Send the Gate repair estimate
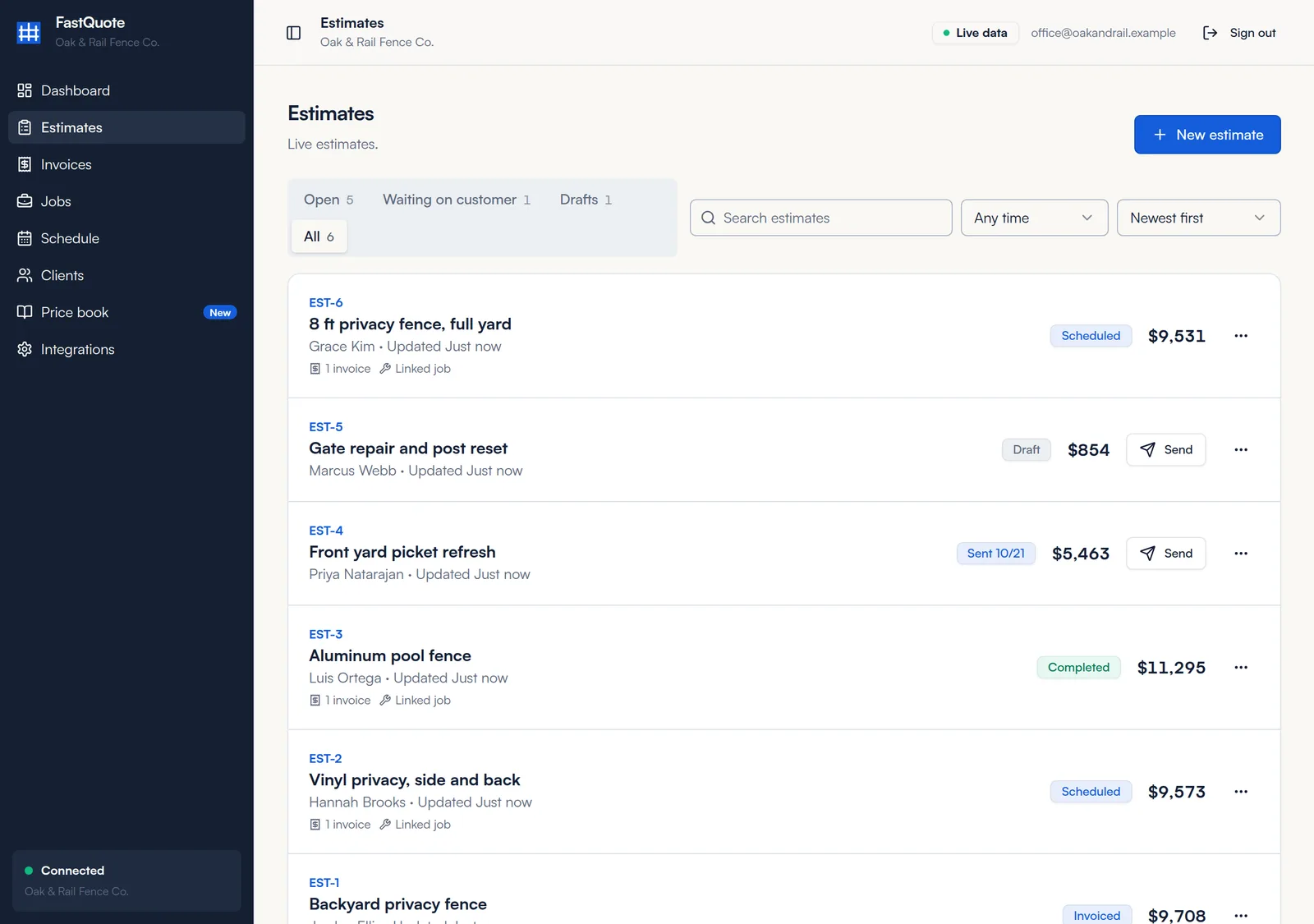Image resolution: width=1314 pixels, height=924 pixels. [x=1166, y=450]
